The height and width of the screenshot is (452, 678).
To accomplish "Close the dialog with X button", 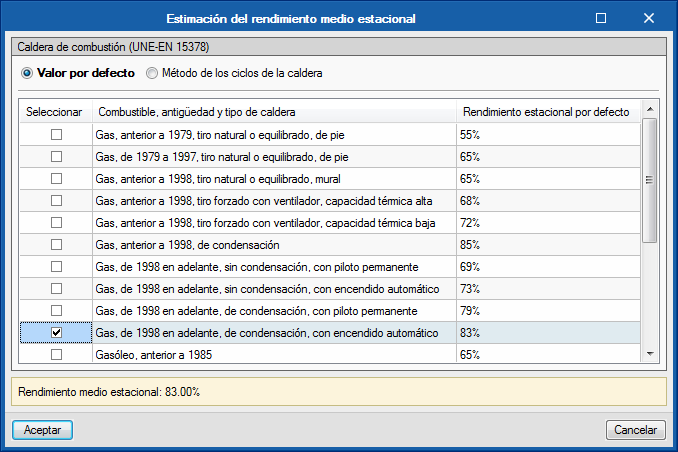I will [649, 18].
